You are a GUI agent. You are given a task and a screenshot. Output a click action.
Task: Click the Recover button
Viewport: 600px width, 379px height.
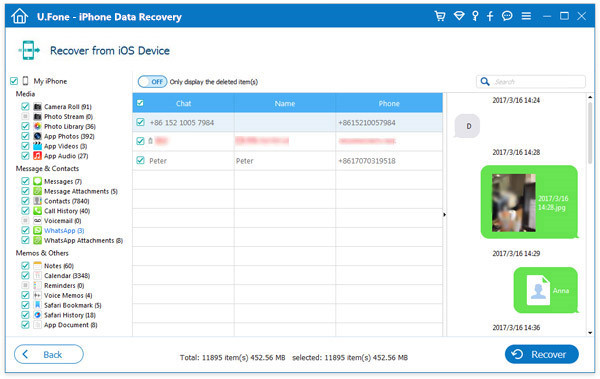point(541,354)
